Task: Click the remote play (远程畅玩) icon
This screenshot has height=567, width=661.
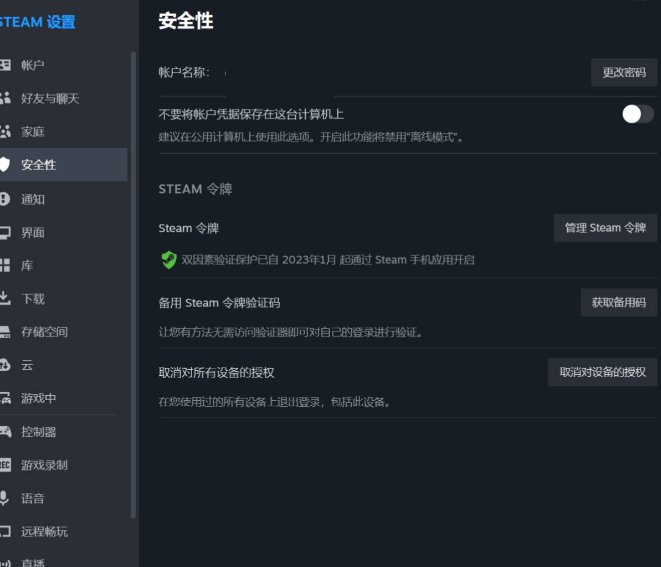Action: [x=5, y=531]
